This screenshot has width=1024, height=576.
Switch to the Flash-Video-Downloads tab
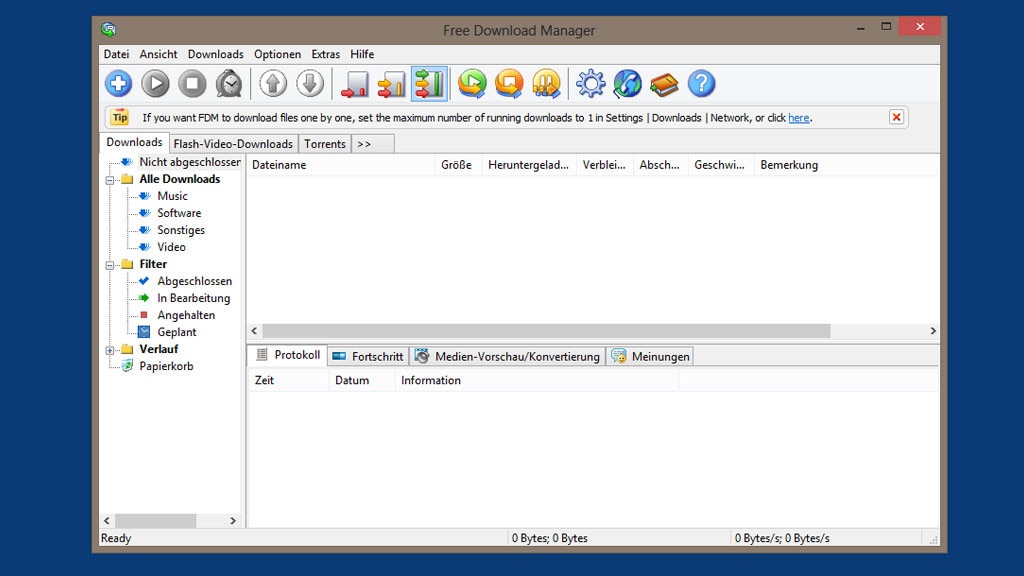(233, 144)
